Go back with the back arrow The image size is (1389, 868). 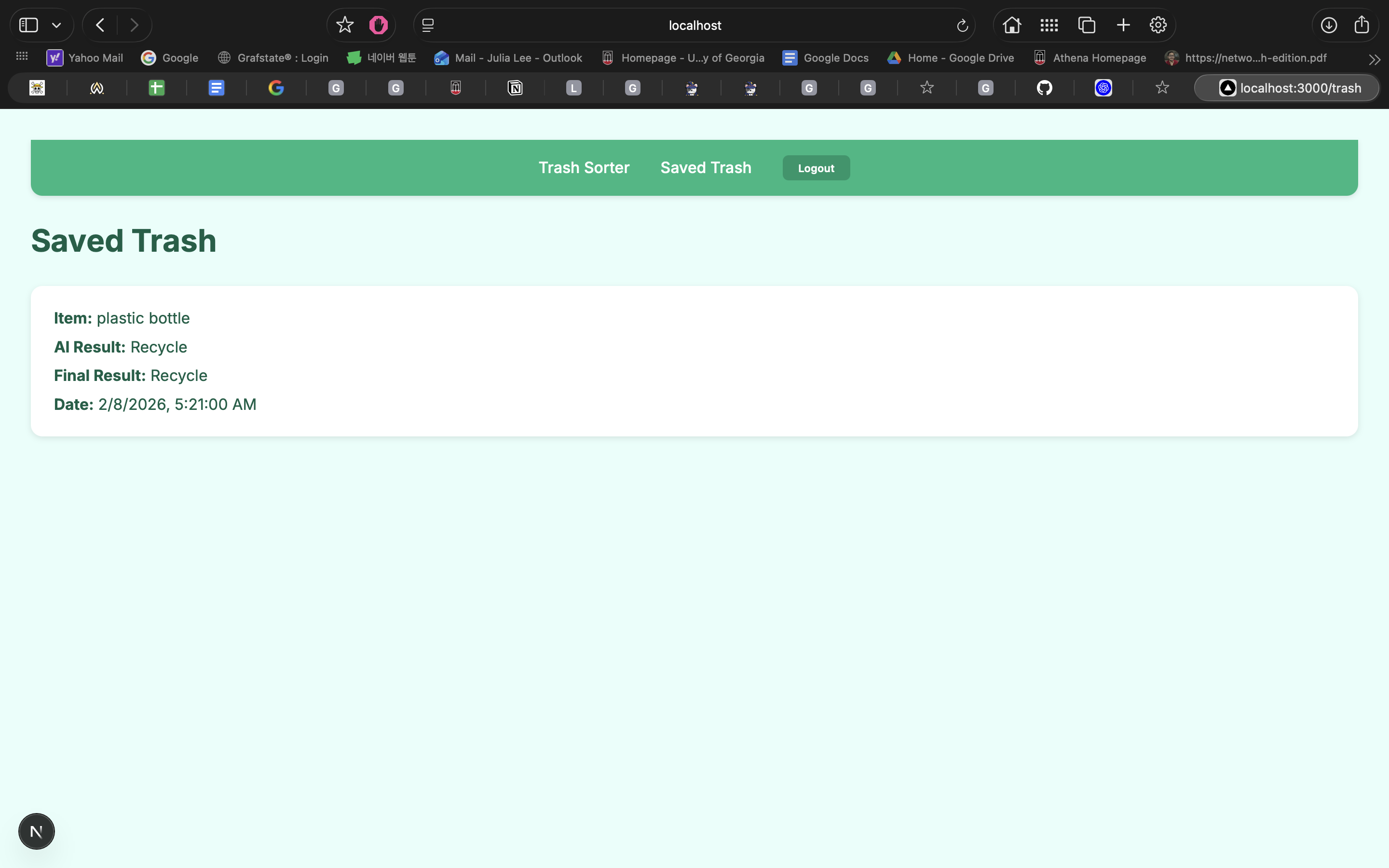click(x=100, y=25)
